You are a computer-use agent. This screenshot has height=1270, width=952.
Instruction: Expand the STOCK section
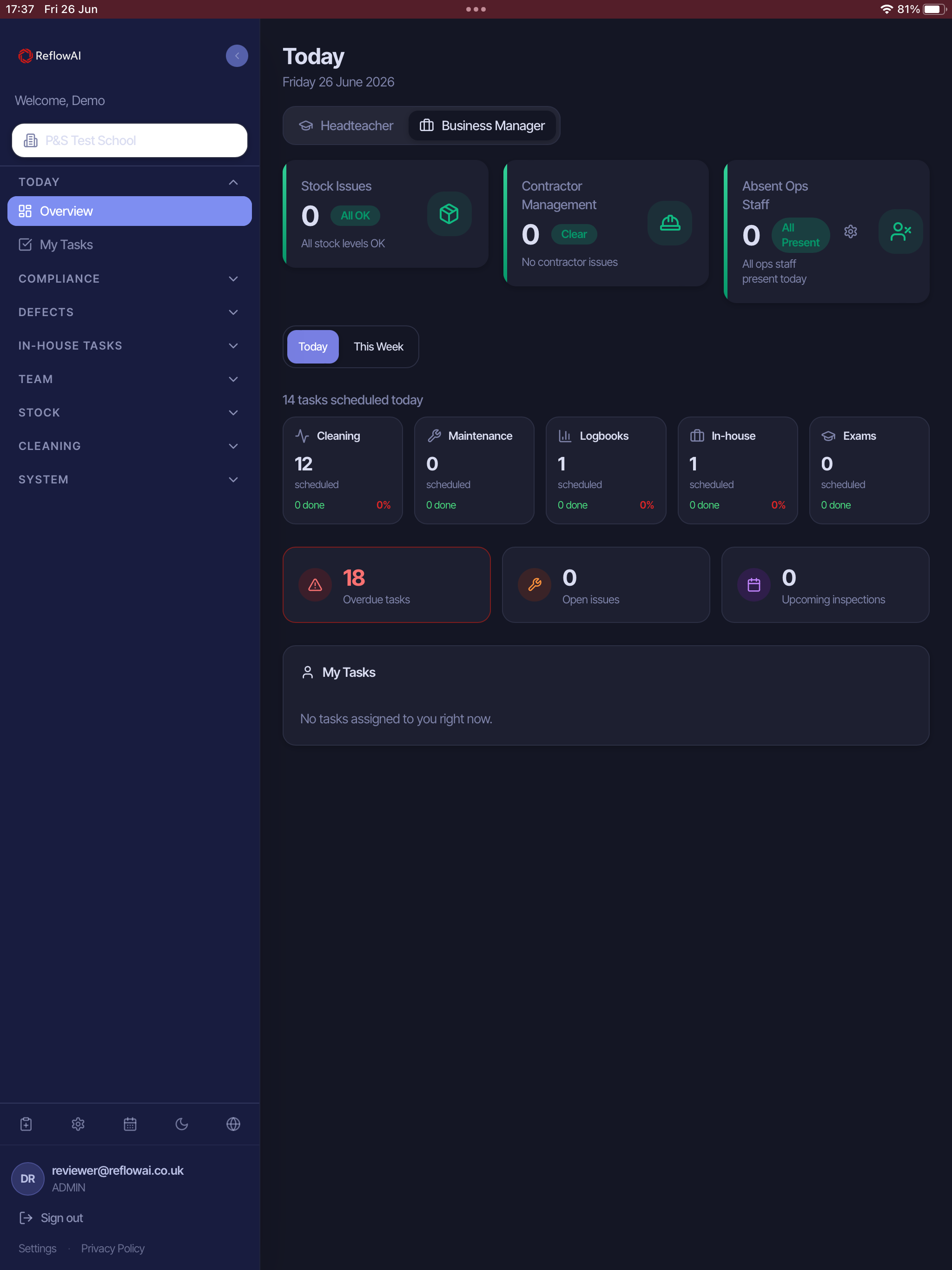click(130, 412)
